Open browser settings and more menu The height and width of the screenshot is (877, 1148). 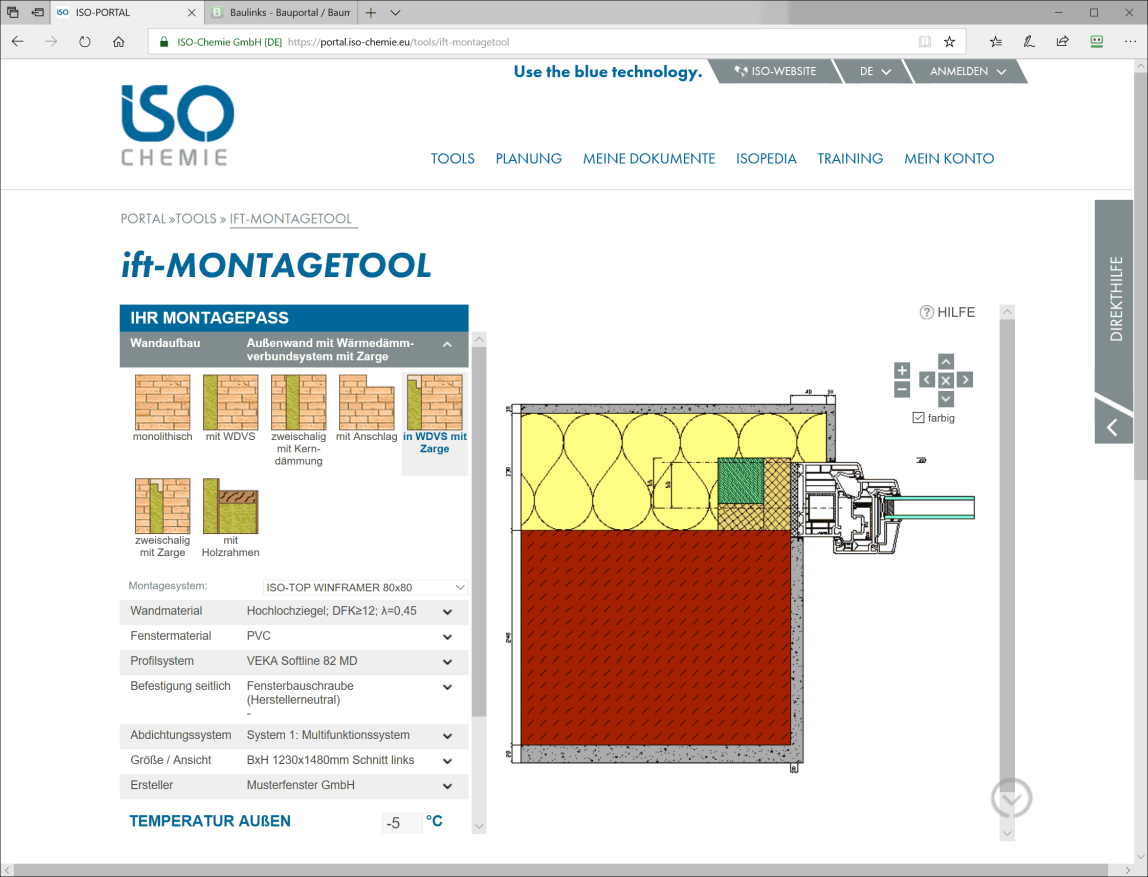(x=1130, y=42)
